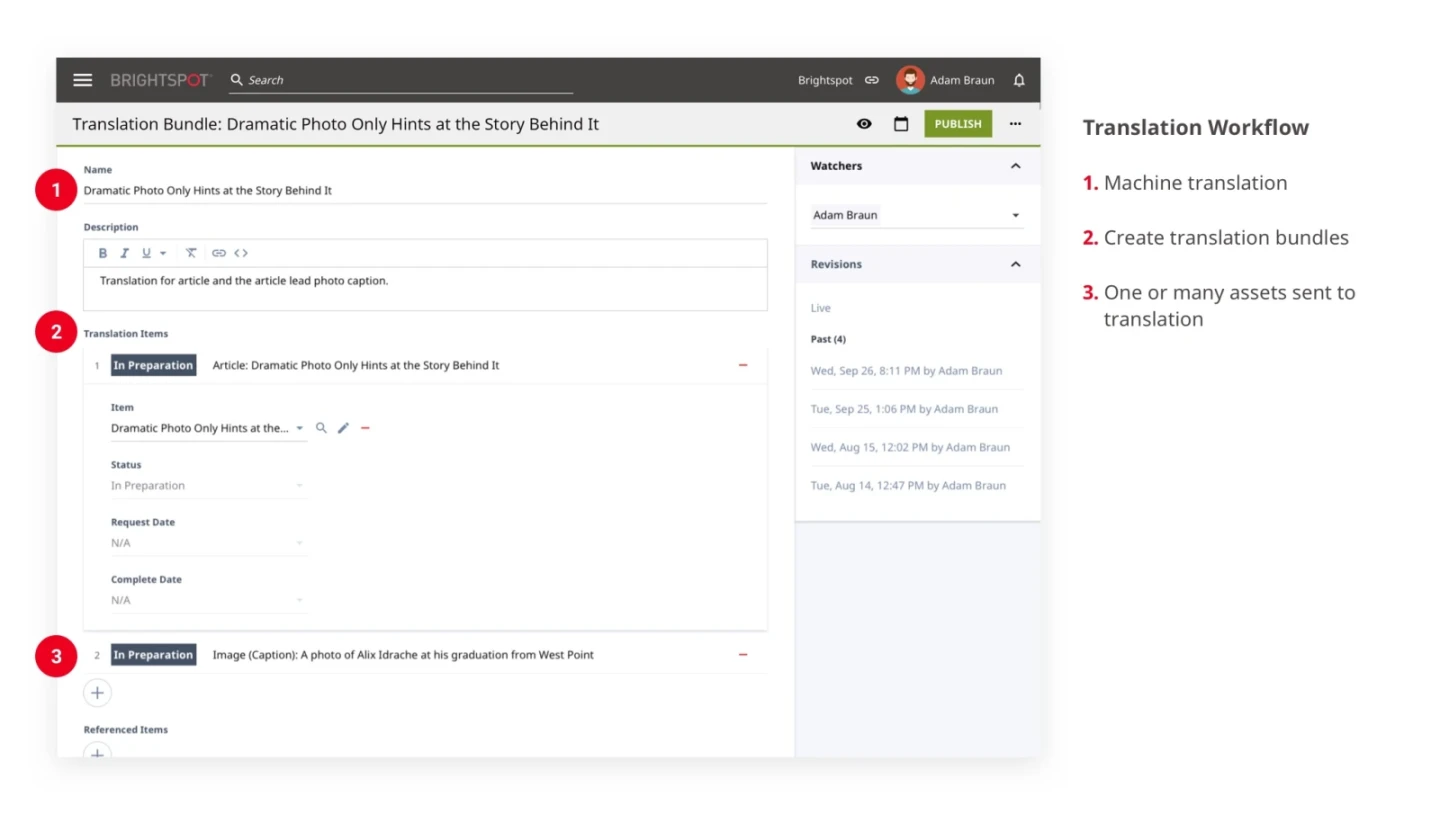
Task: Click the pencil edit icon for Item
Action: click(343, 428)
